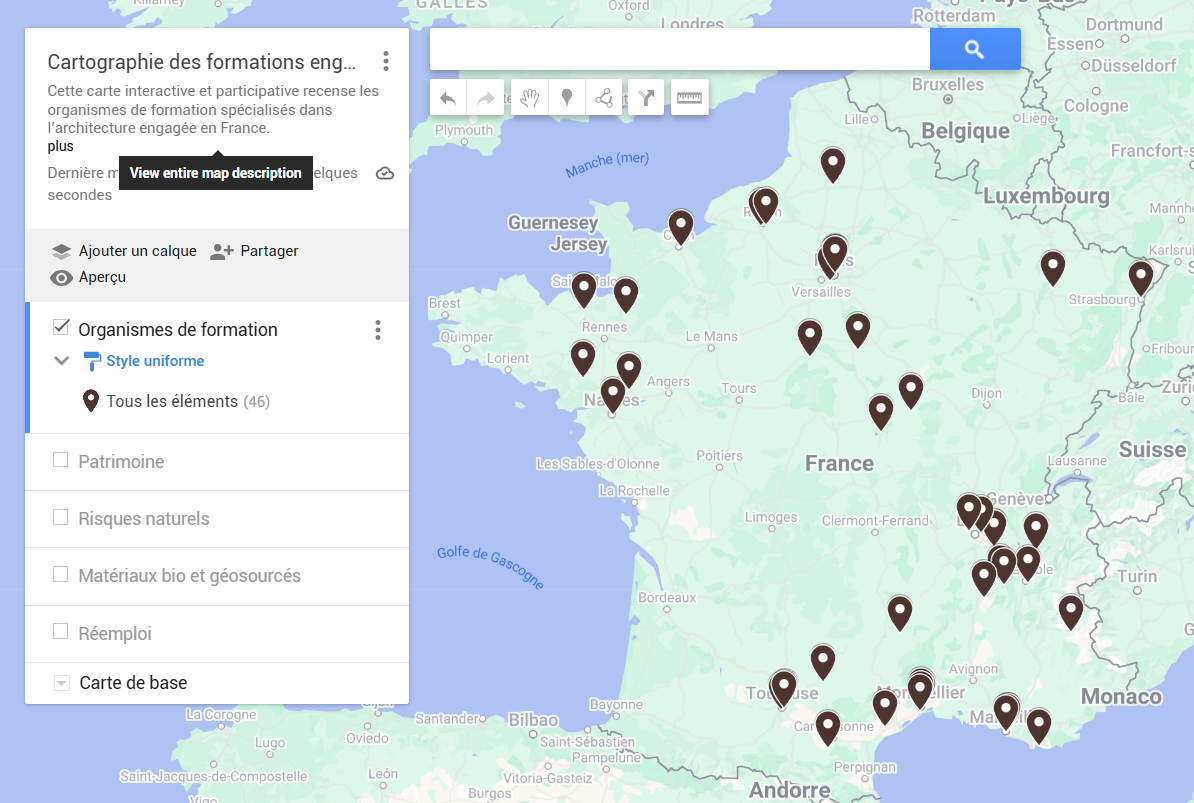
Task: Check the Matériaux bio et géosourcés checkbox
Action: 61,574
